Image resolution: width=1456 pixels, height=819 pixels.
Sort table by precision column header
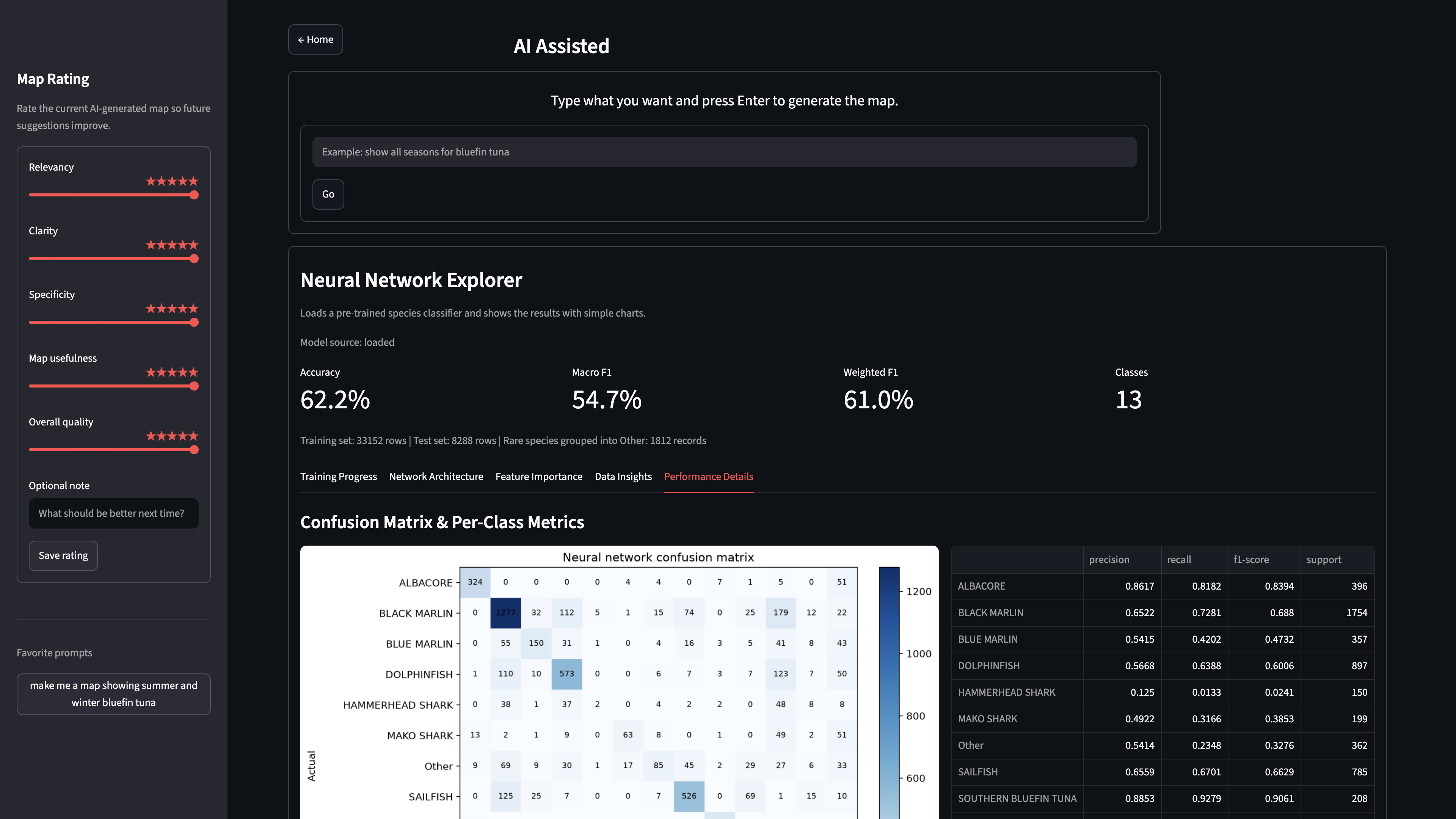(x=1122, y=560)
